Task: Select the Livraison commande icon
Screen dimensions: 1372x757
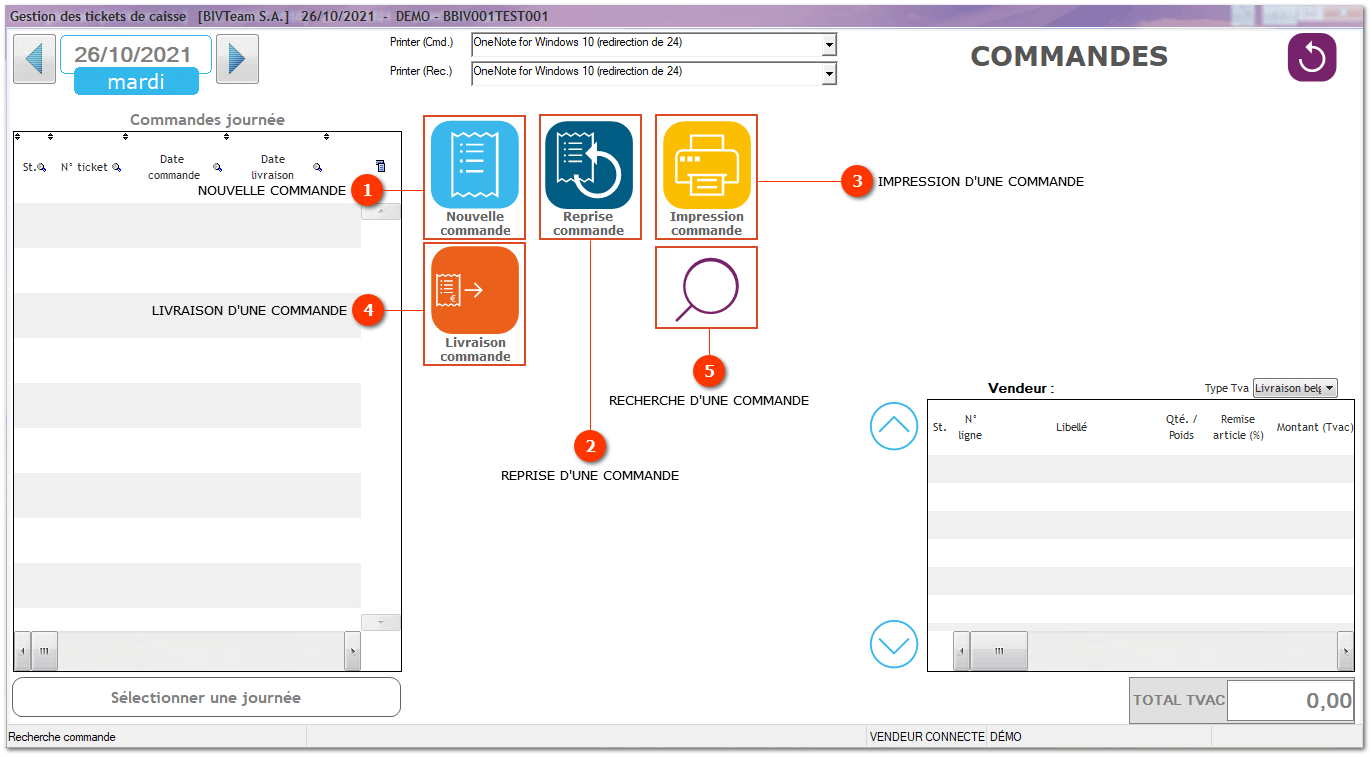Action: [x=474, y=290]
